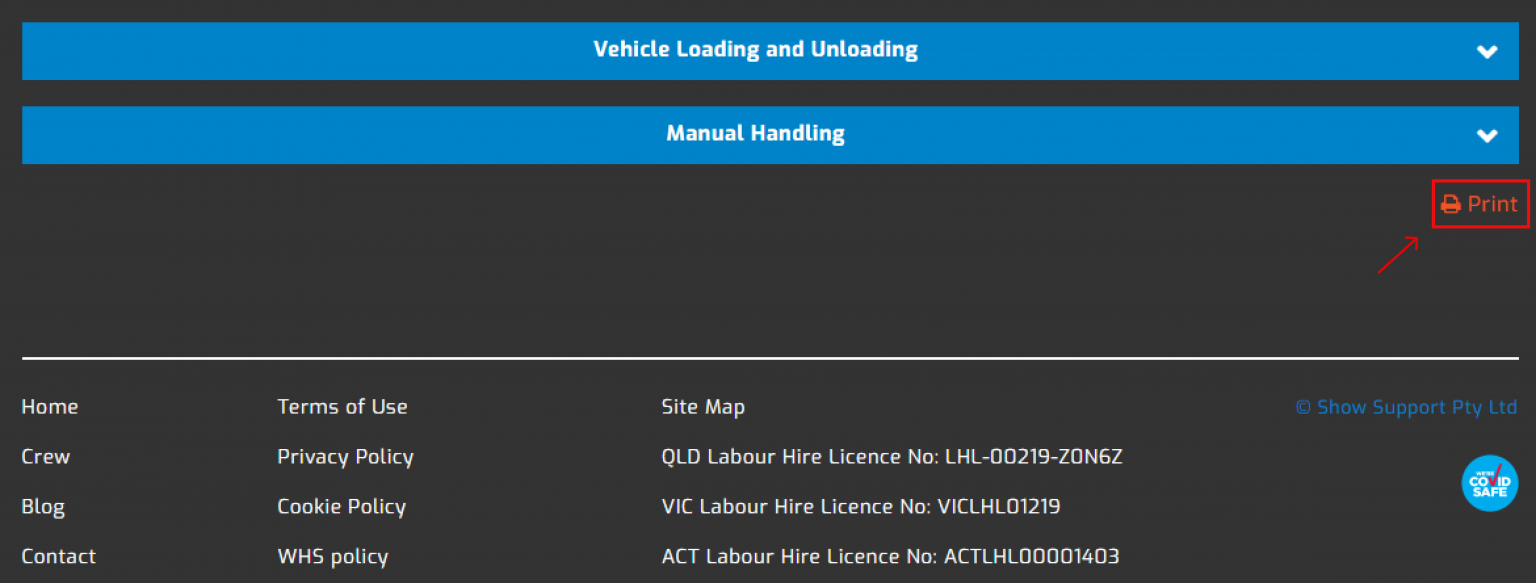This screenshot has width=1536, height=583.
Task: Expand Vehicle Loading and Unloading chevron arrow
Action: pyautogui.click(x=1487, y=51)
